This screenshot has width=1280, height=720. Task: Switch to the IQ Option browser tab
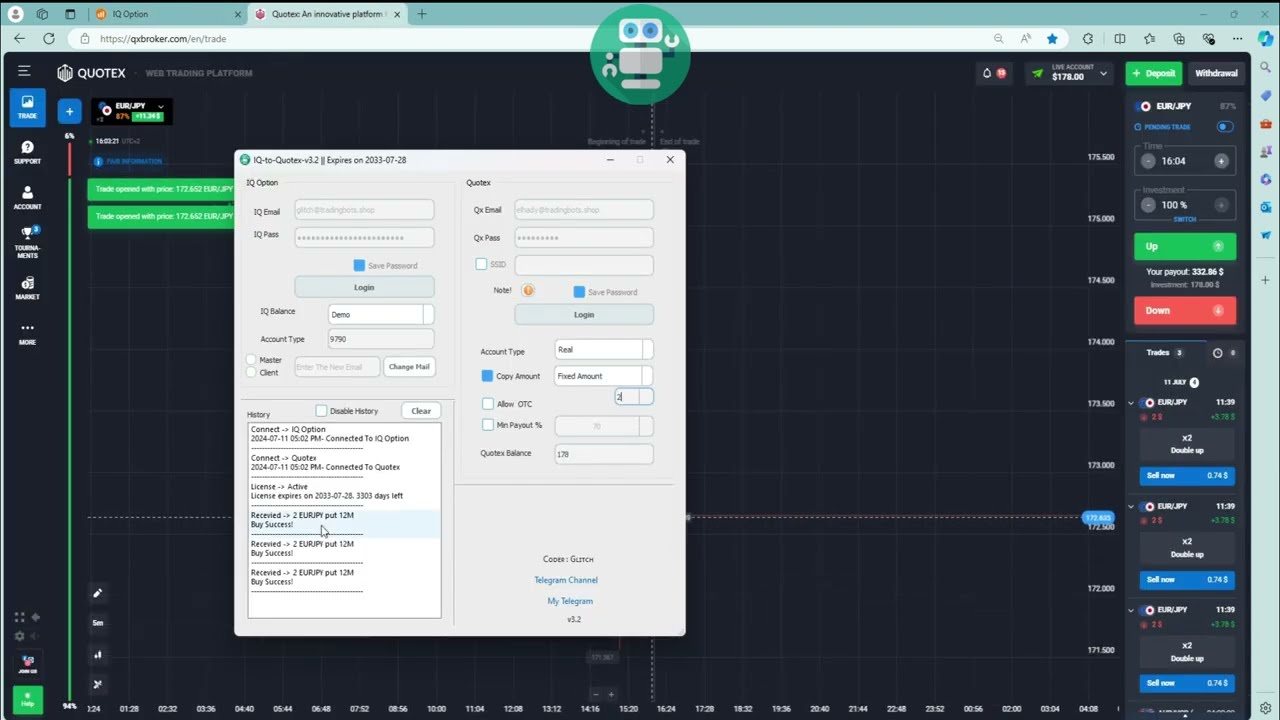[167, 14]
